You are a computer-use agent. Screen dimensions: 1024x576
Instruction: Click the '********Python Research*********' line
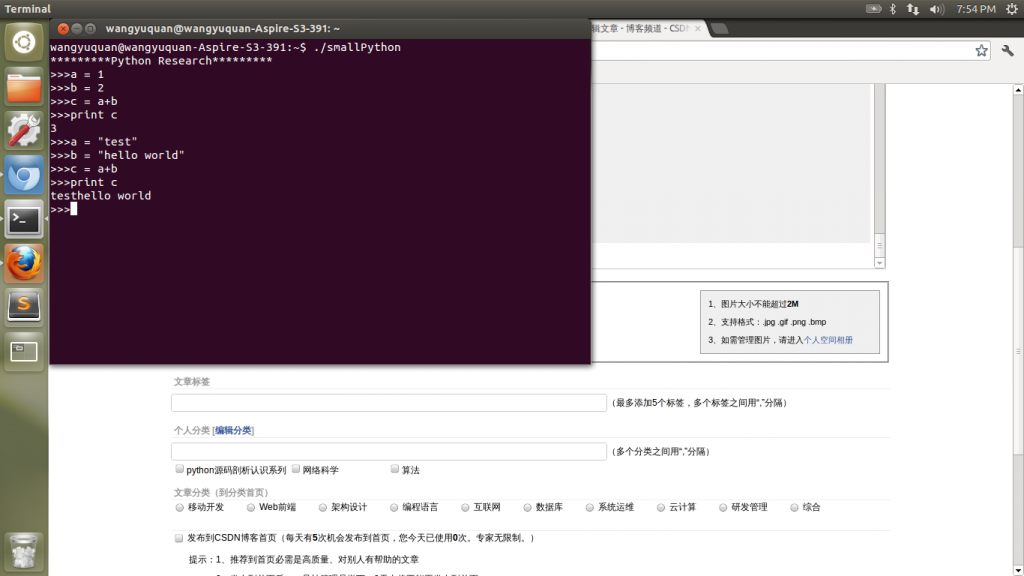click(161, 61)
